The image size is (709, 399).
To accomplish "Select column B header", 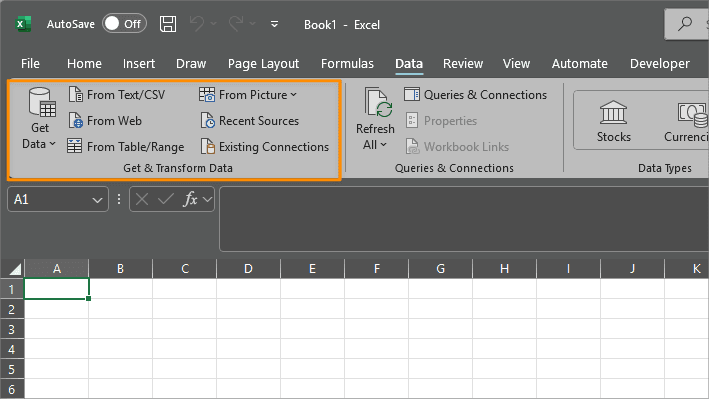I will (120, 269).
